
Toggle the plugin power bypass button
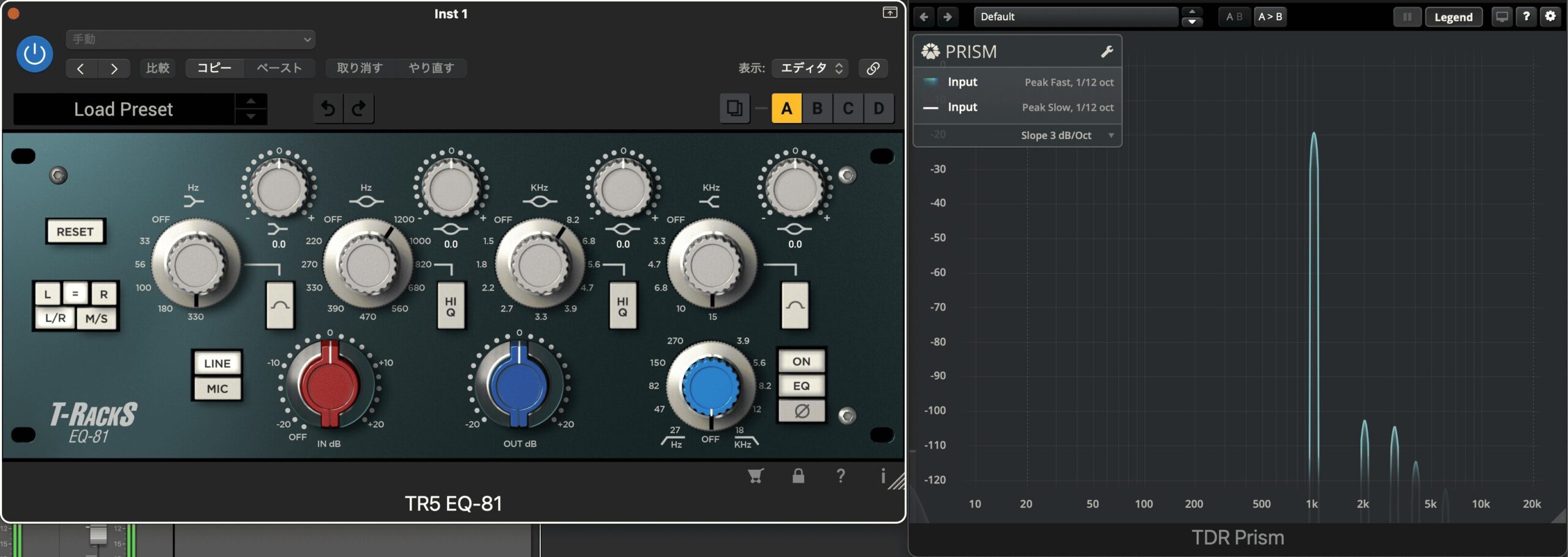34,54
